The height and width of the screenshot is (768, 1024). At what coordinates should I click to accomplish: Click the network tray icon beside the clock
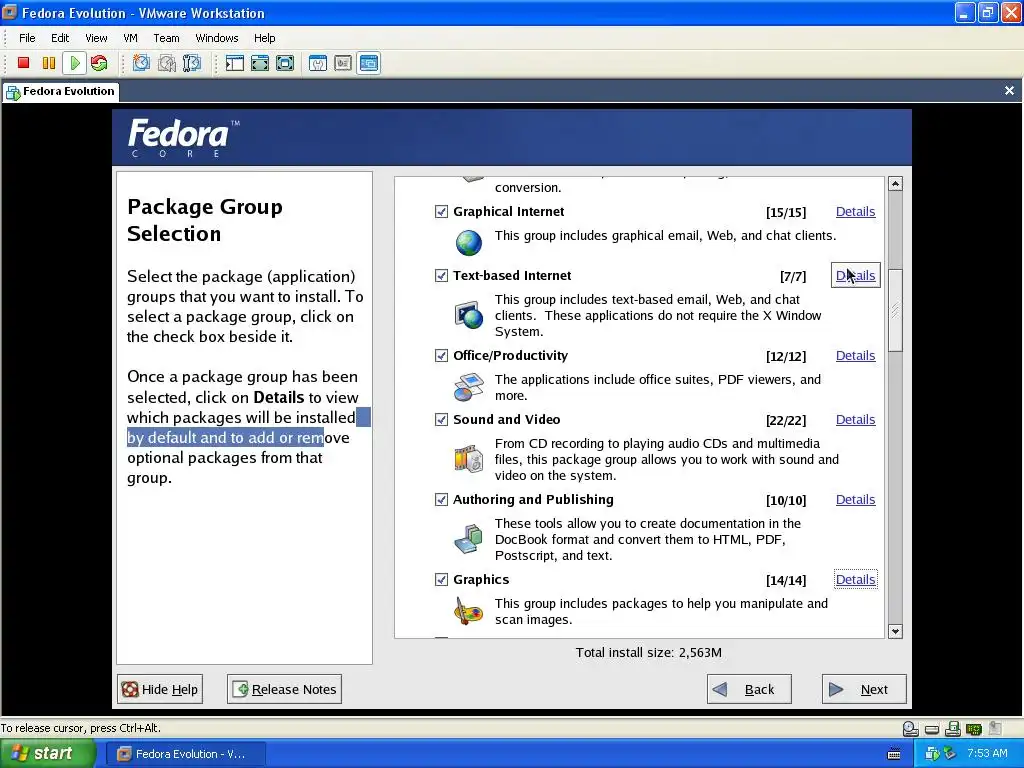pyautogui.click(x=950, y=754)
